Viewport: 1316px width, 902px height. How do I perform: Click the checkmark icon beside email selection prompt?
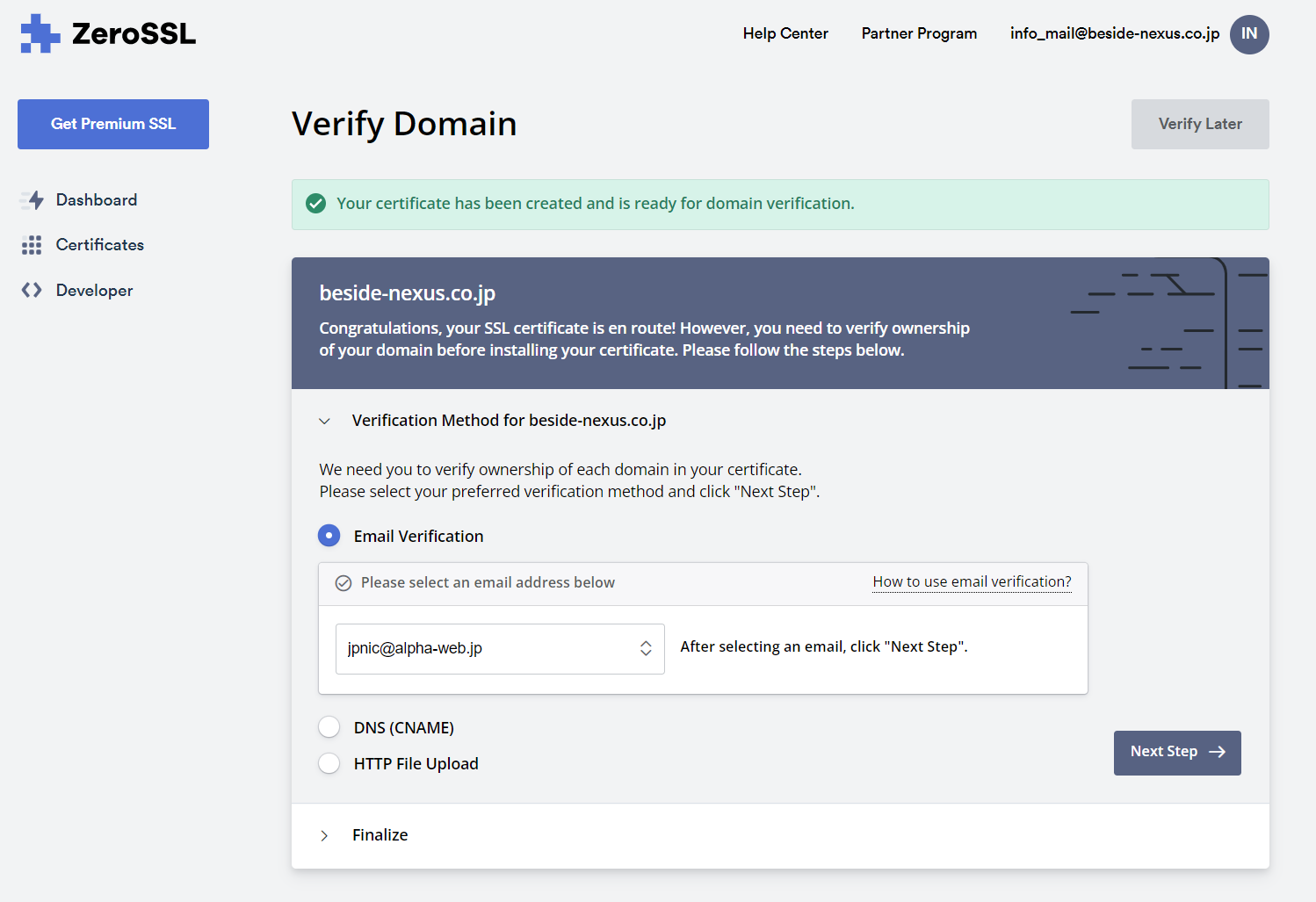(x=343, y=582)
